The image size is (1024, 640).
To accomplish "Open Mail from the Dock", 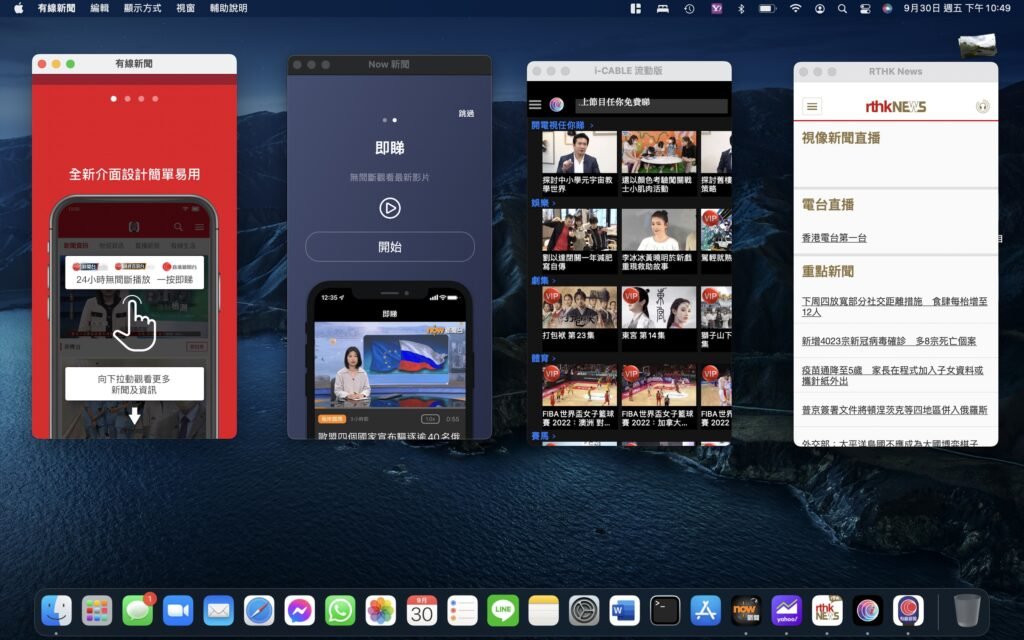I will [x=219, y=611].
